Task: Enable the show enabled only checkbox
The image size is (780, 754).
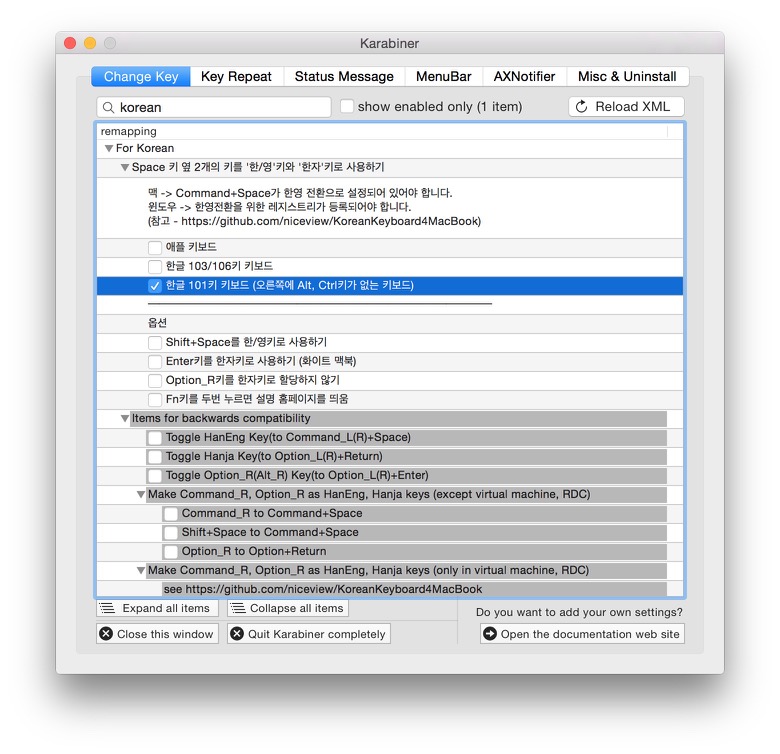Action: click(347, 106)
